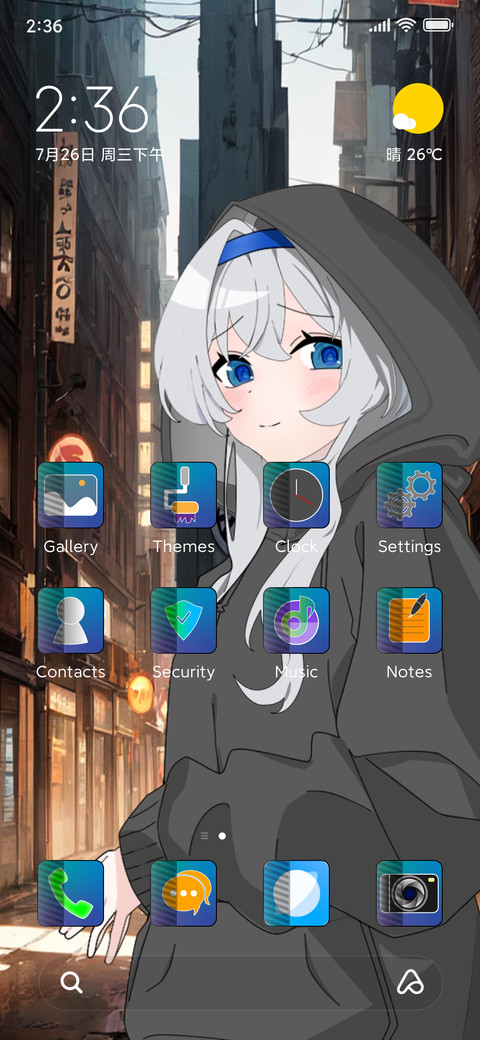This screenshot has height=1040, width=480.
Task: Tap the cellular signal bars icon
Action: (380, 25)
